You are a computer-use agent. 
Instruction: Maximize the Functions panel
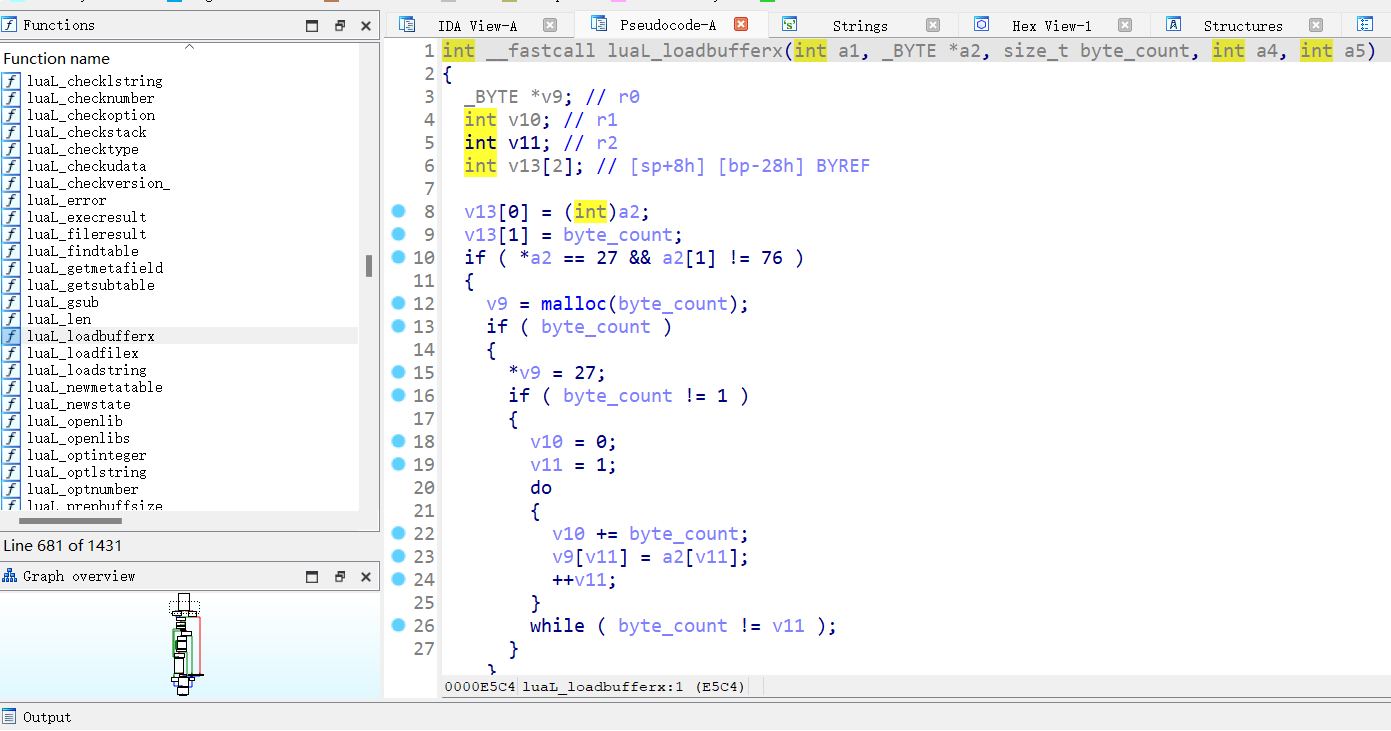[x=312, y=26]
